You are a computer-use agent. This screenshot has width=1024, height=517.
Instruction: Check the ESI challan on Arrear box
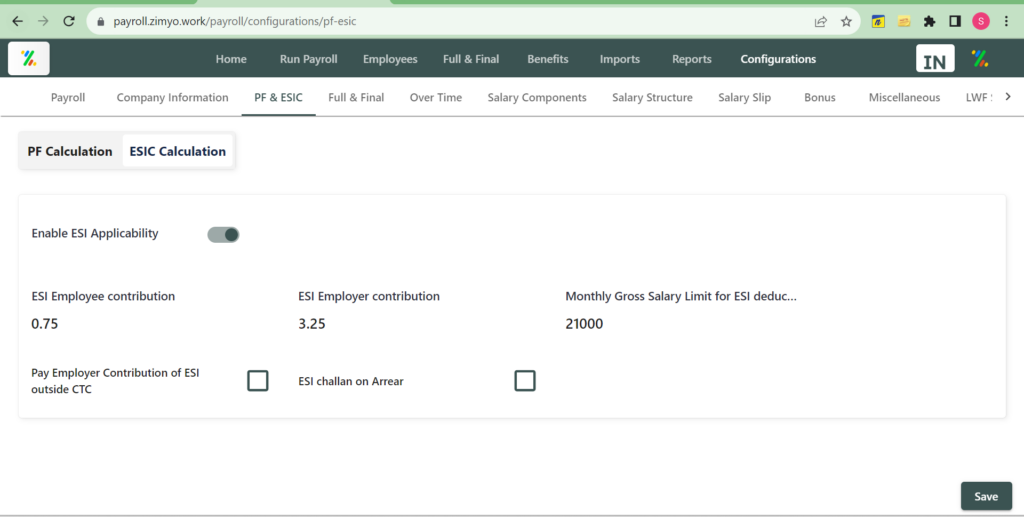[x=525, y=381]
